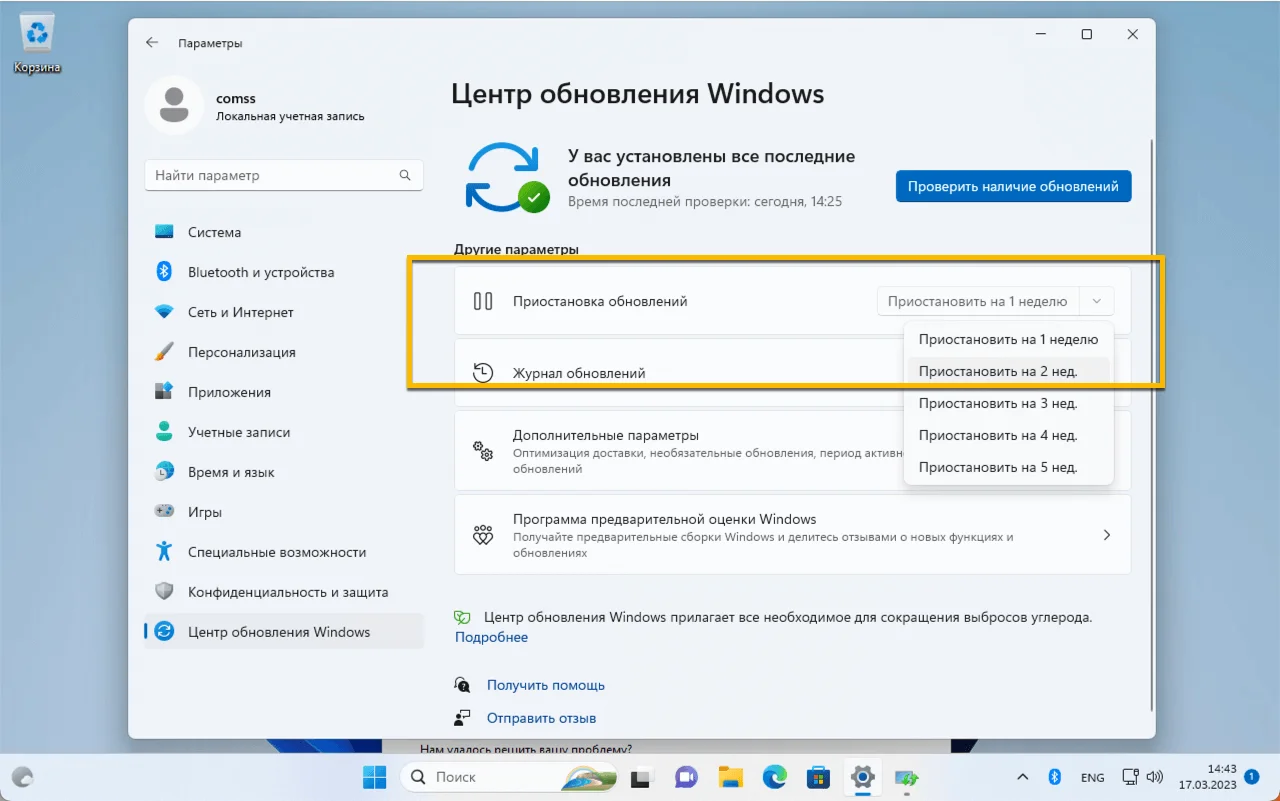Open the network status tray icon

(1130, 777)
